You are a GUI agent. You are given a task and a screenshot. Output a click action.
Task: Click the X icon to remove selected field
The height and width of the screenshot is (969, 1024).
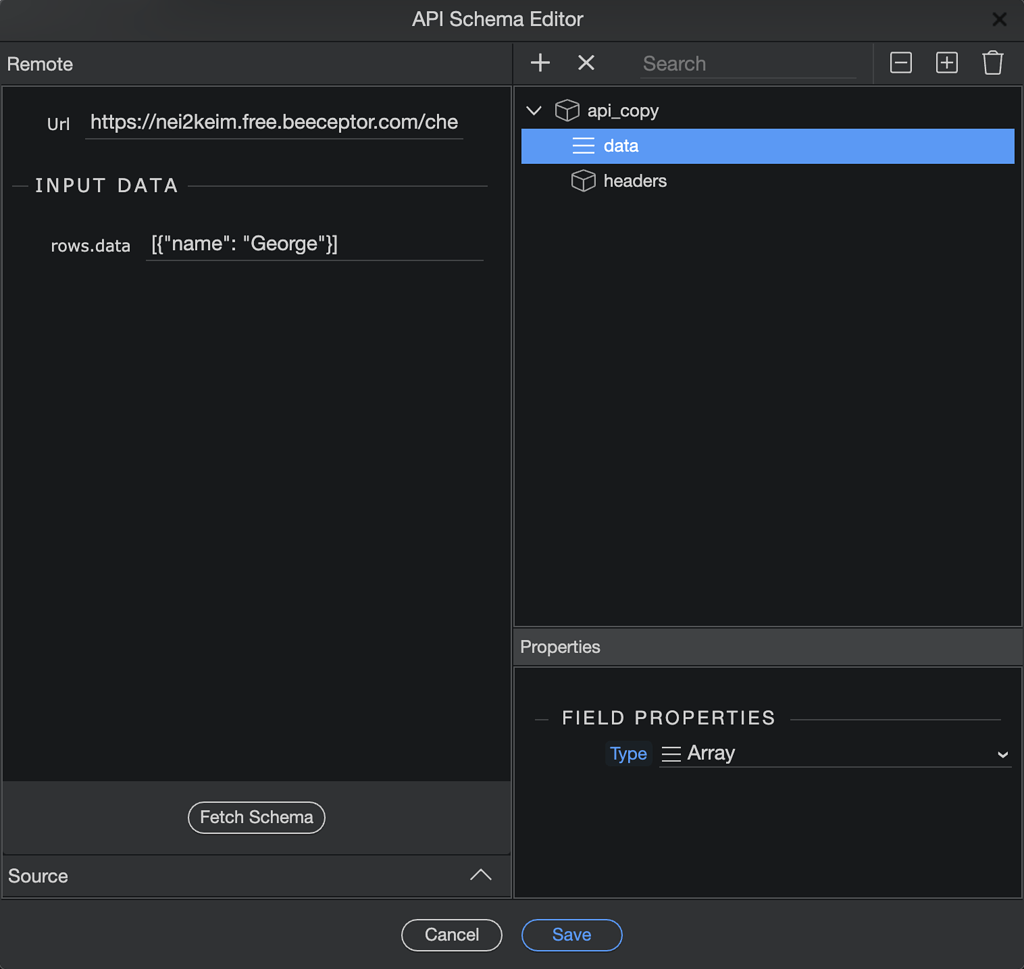point(586,62)
